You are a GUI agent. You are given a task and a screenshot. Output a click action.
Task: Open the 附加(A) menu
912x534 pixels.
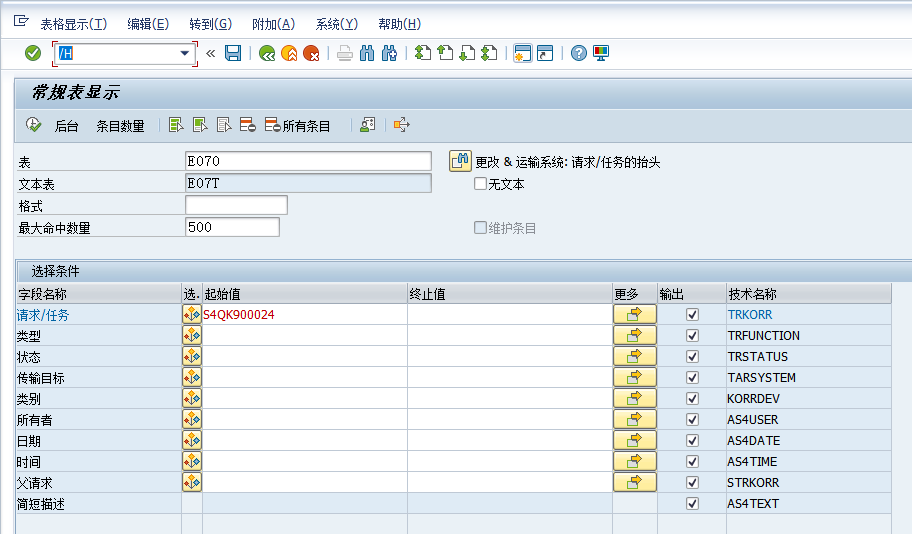(x=273, y=24)
